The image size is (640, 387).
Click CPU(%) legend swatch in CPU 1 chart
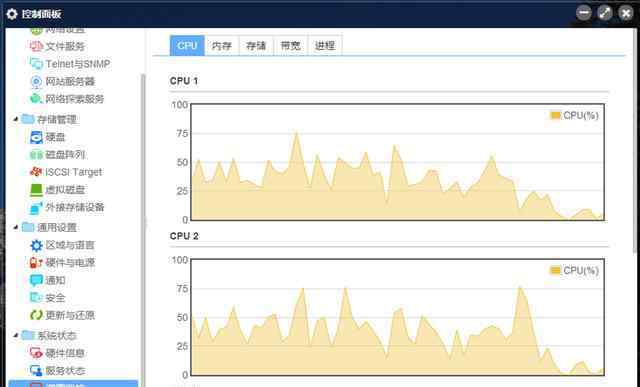pyautogui.click(x=556, y=116)
